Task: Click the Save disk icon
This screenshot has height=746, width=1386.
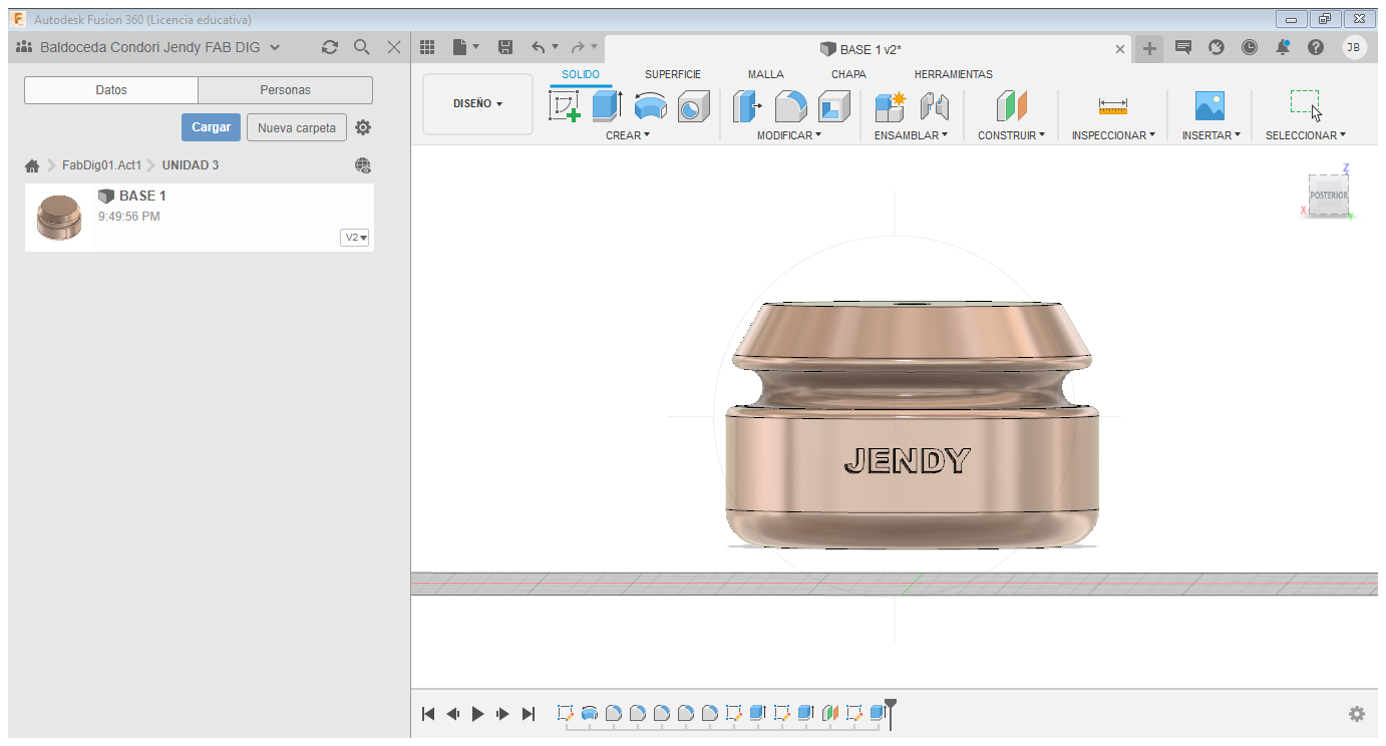Action: point(505,47)
